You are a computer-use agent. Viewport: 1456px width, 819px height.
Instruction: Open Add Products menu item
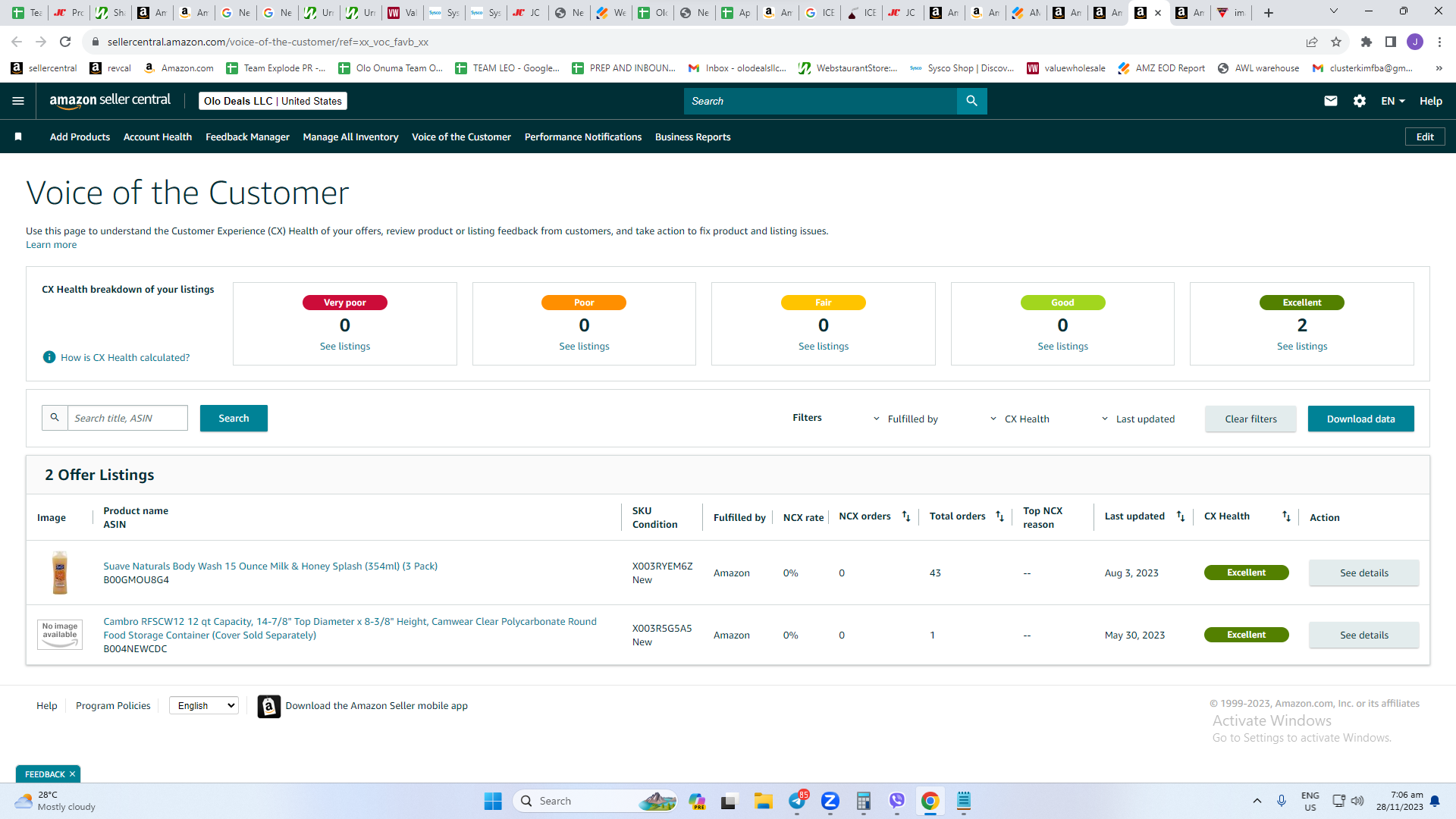[x=80, y=136]
